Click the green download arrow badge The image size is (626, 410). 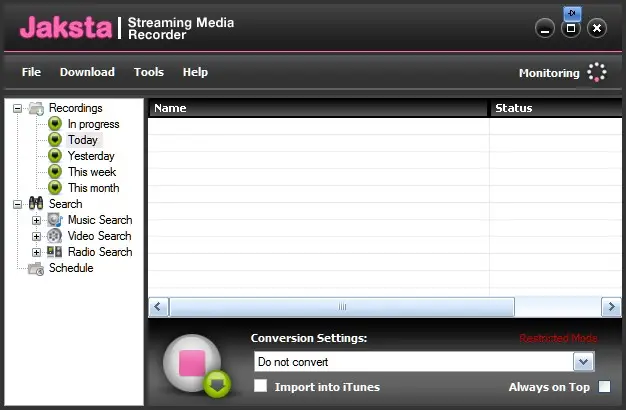(x=217, y=384)
